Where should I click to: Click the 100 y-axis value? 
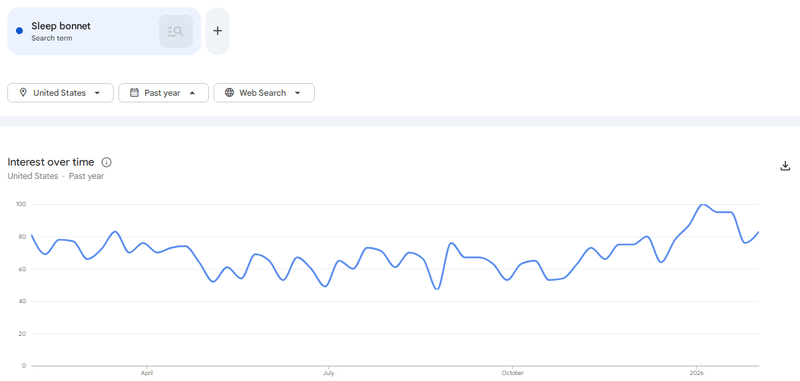[x=21, y=205]
